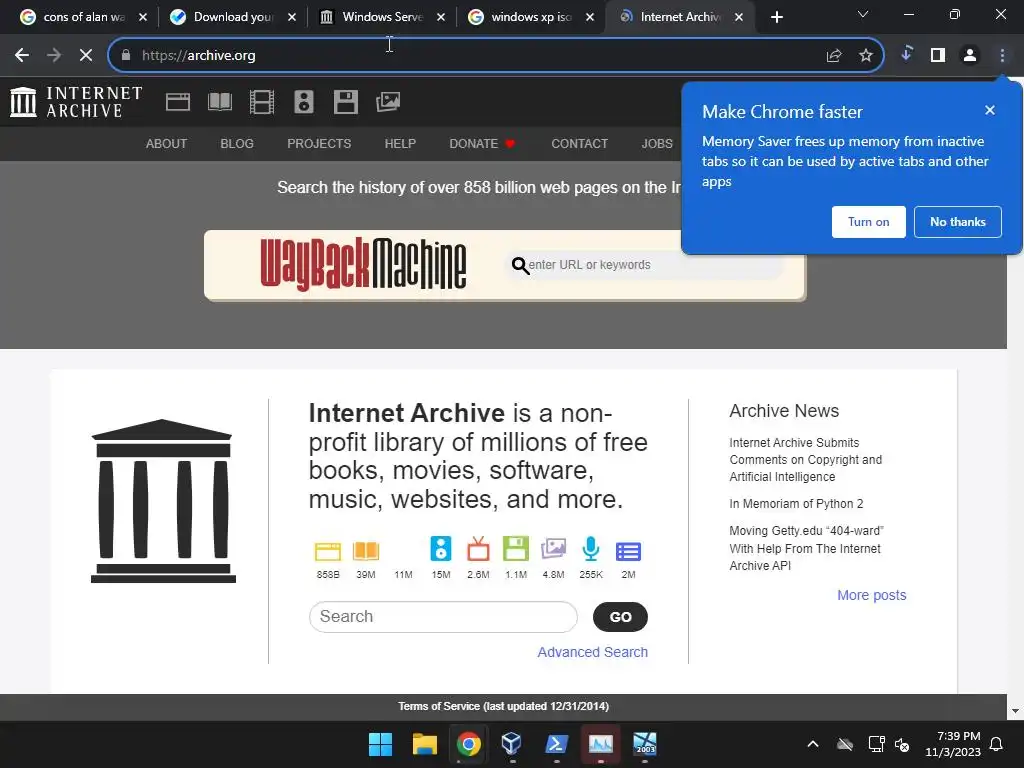Turn on Memory Saver
Viewport: 1024px width, 768px height.
pos(869,222)
